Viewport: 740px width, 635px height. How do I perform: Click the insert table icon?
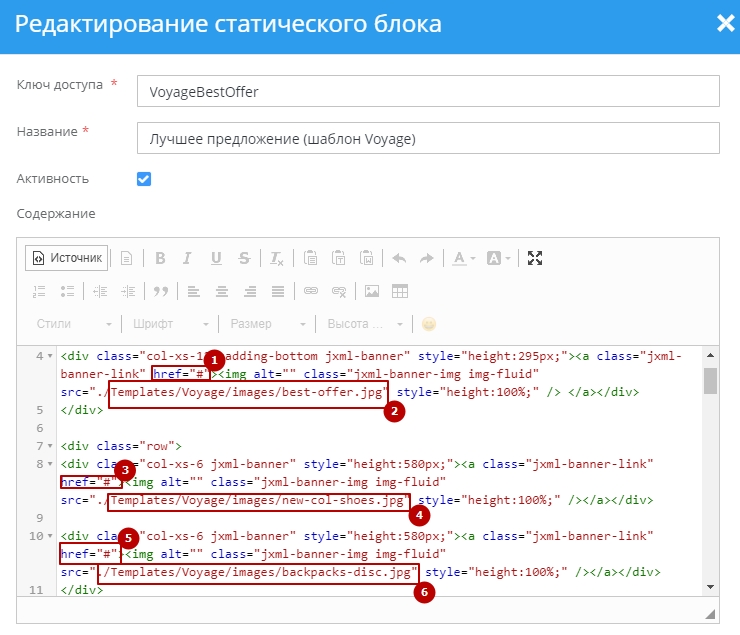coord(400,291)
